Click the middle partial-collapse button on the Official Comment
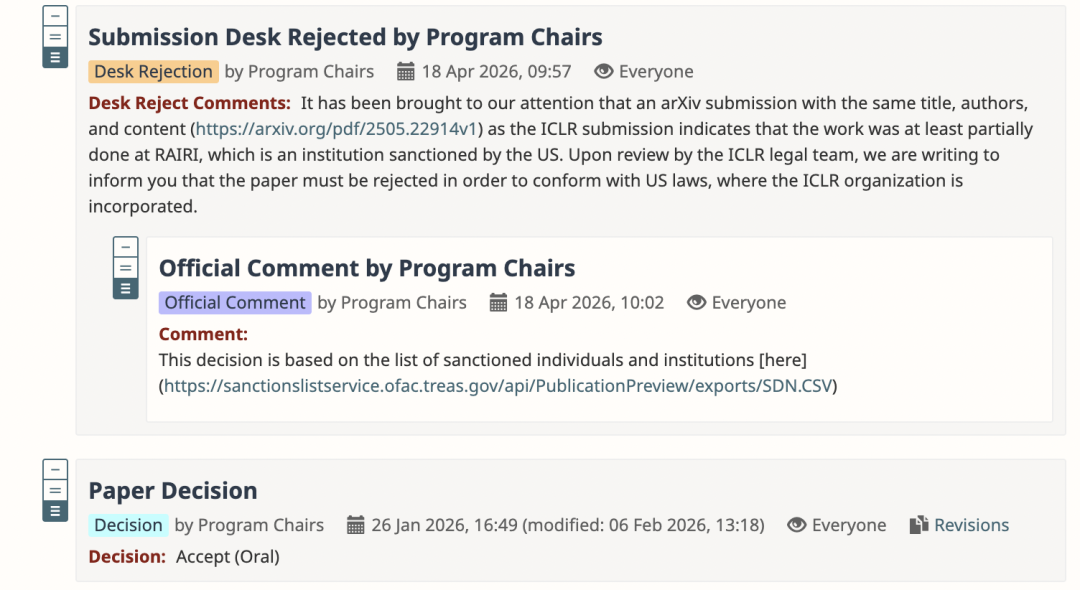The image size is (1080, 590). pos(126,267)
